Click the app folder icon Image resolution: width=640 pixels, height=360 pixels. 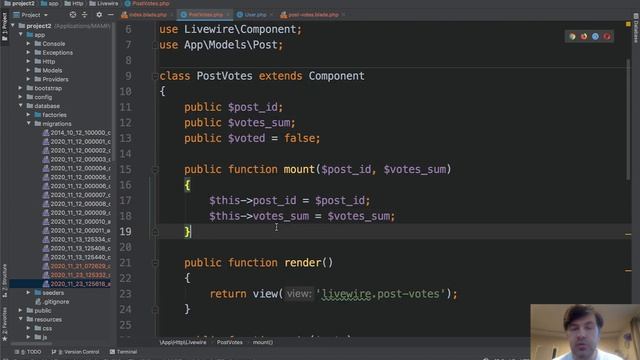click(30, 35)
